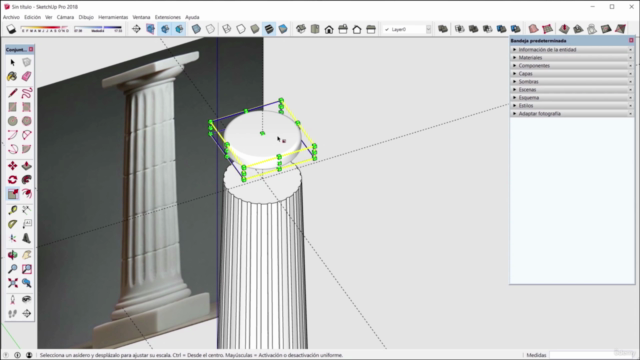Image resolution: width=640 pixels, height=360 pixels.
Task: Expand the Estilos panel
Action: 572,105
